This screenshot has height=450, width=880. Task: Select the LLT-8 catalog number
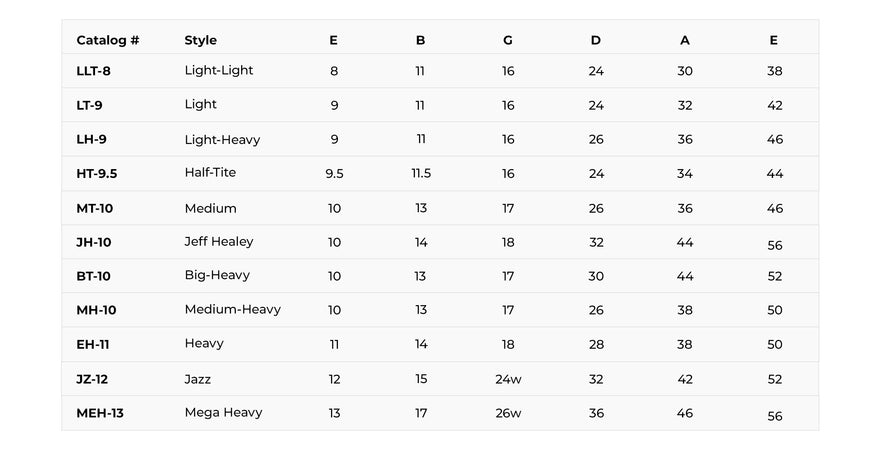pos(93,71)
